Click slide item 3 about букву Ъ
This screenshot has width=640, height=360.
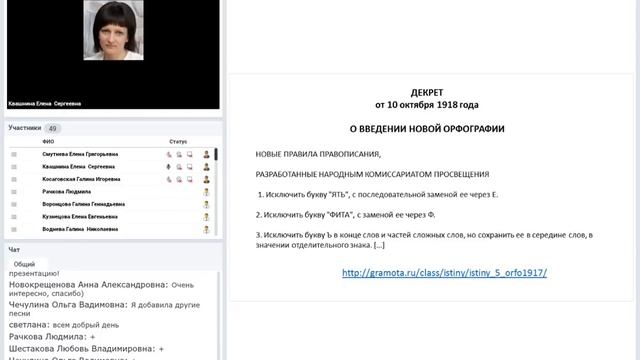pos(424,240)
